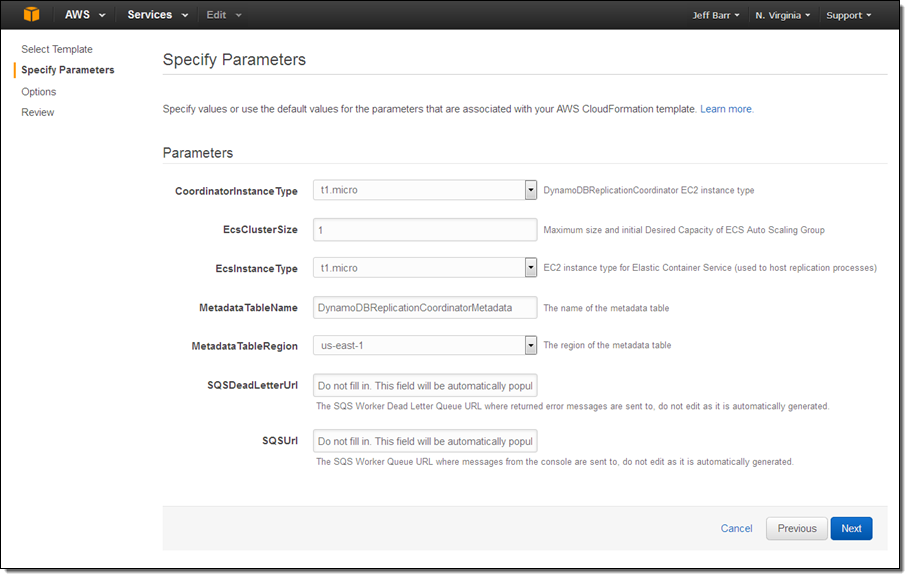Open the N. Virginia region selector
Image resolution: width=910 pixels, height=579 pixels.
(783, 16)
